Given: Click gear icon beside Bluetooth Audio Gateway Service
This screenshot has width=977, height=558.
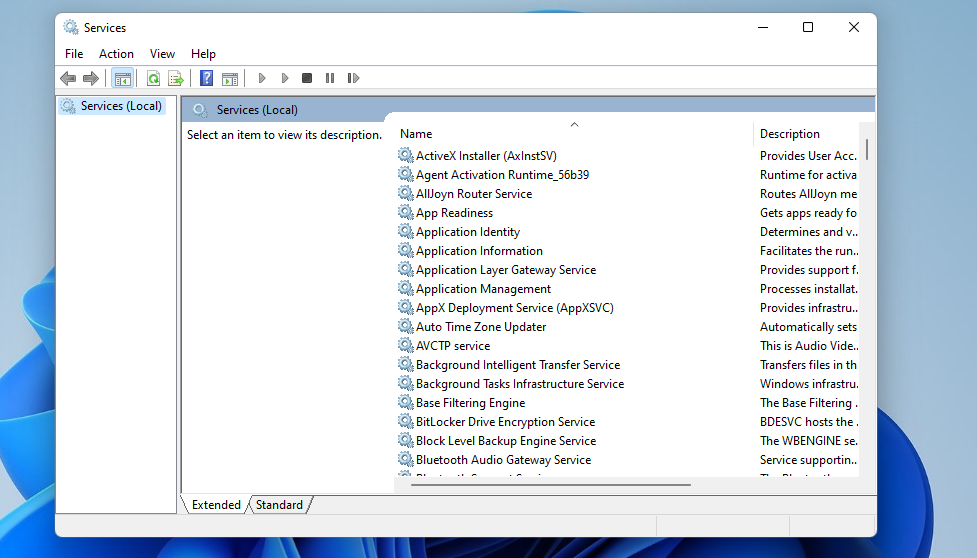Looking at the screenshot, I should 406,459.
